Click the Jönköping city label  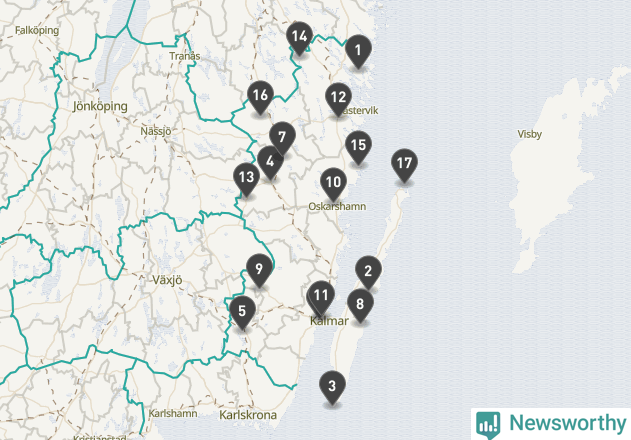(x=100, y=106)
